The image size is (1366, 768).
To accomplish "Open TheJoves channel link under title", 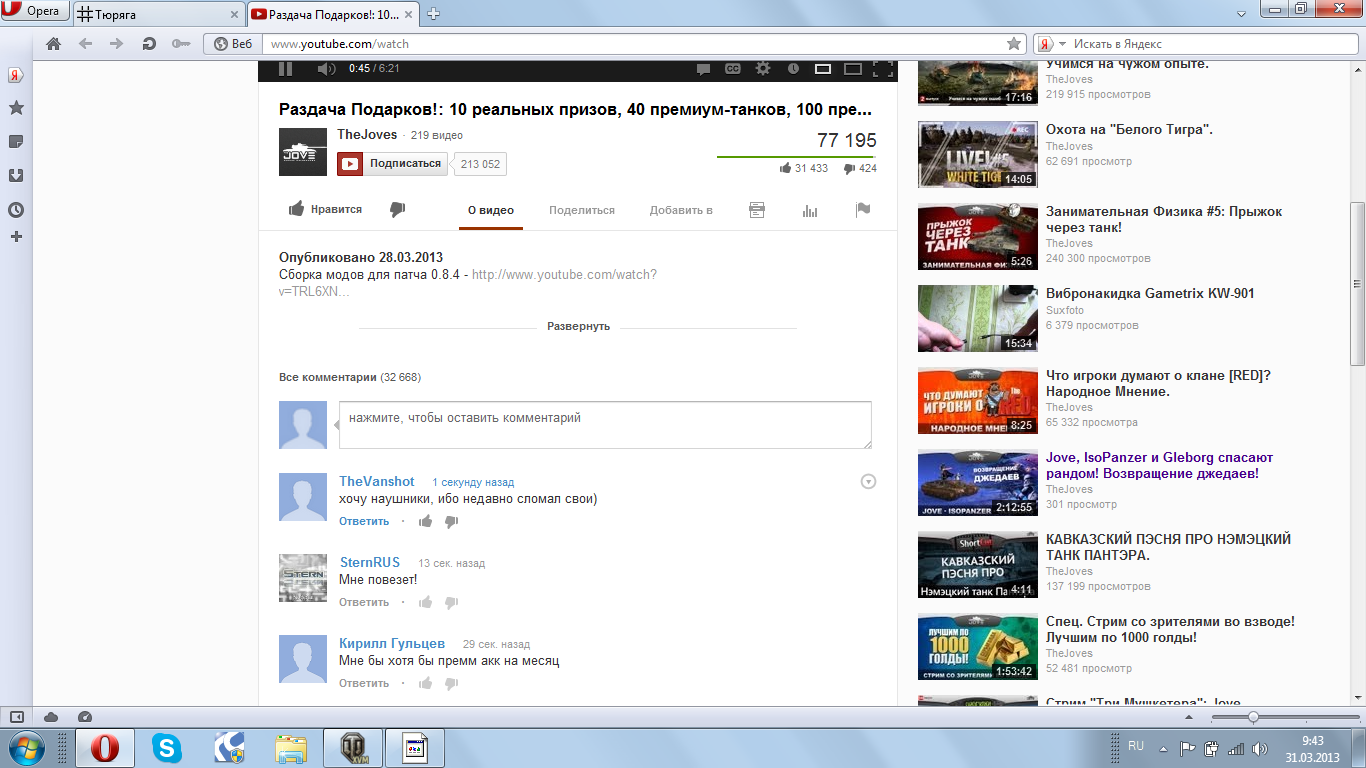I will (367, 134).
